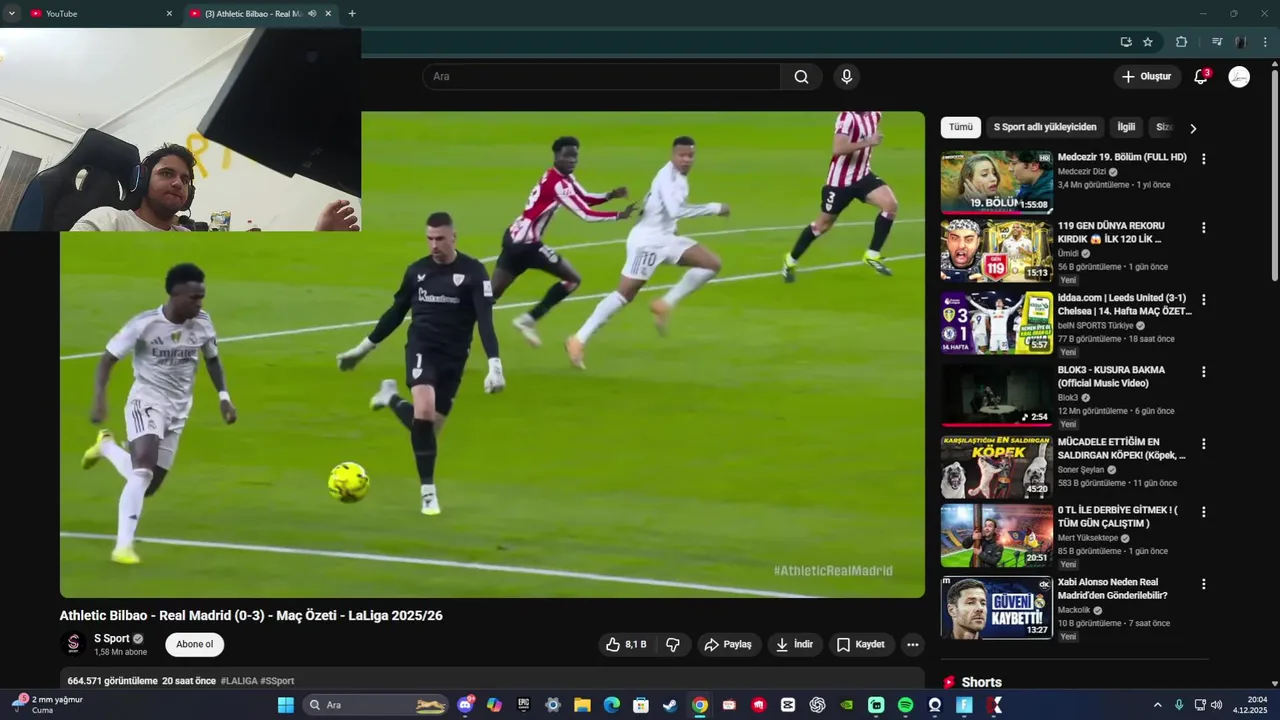
Task: Click the #SSport hashtag link
Action: [277, 681]
